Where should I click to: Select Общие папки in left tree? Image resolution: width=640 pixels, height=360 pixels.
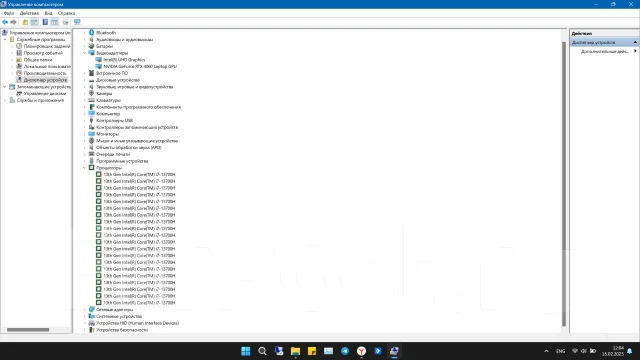tap(38, 60)
